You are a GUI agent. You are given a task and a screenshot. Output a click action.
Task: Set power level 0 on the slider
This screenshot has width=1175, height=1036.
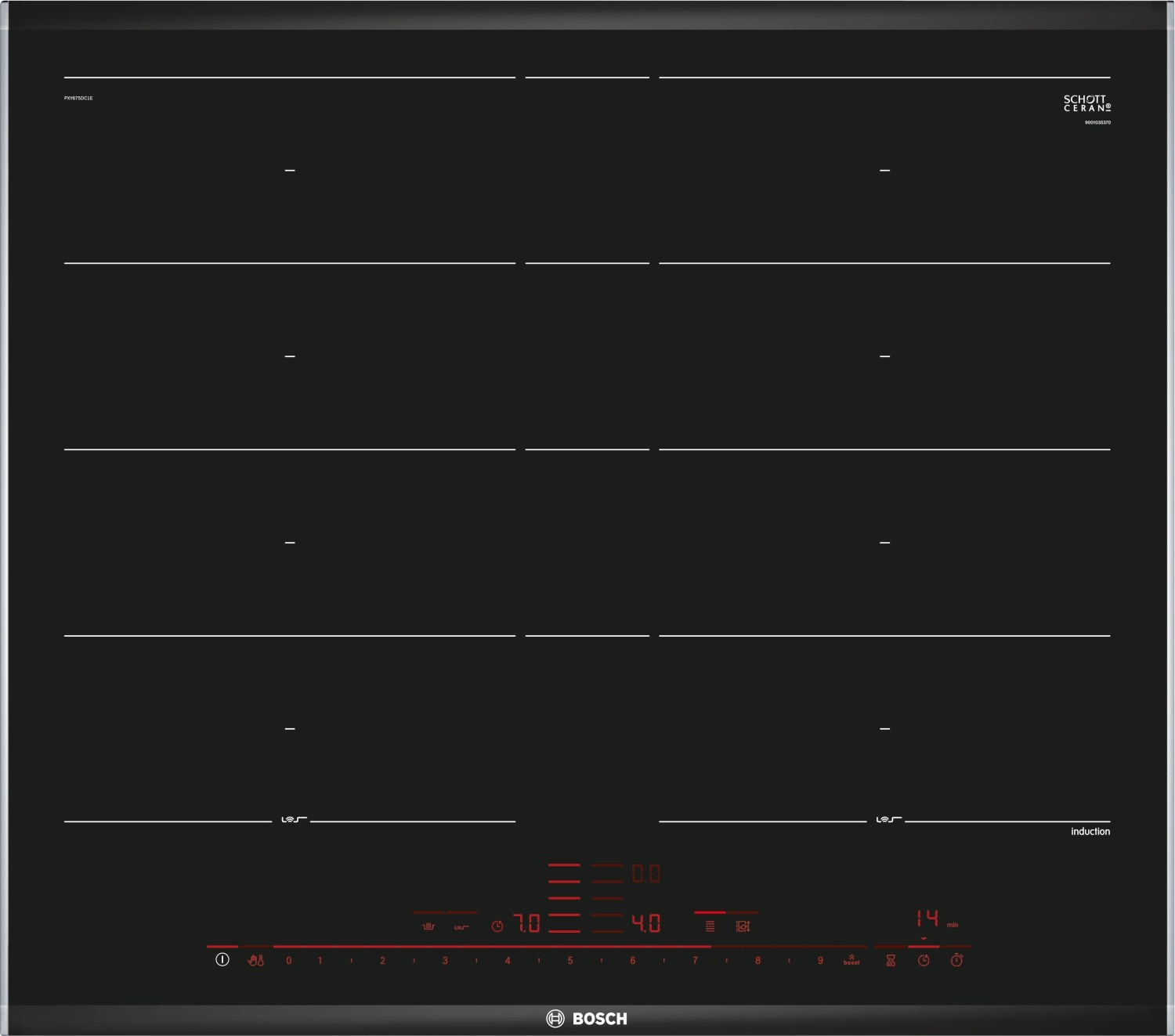(288, 961)
